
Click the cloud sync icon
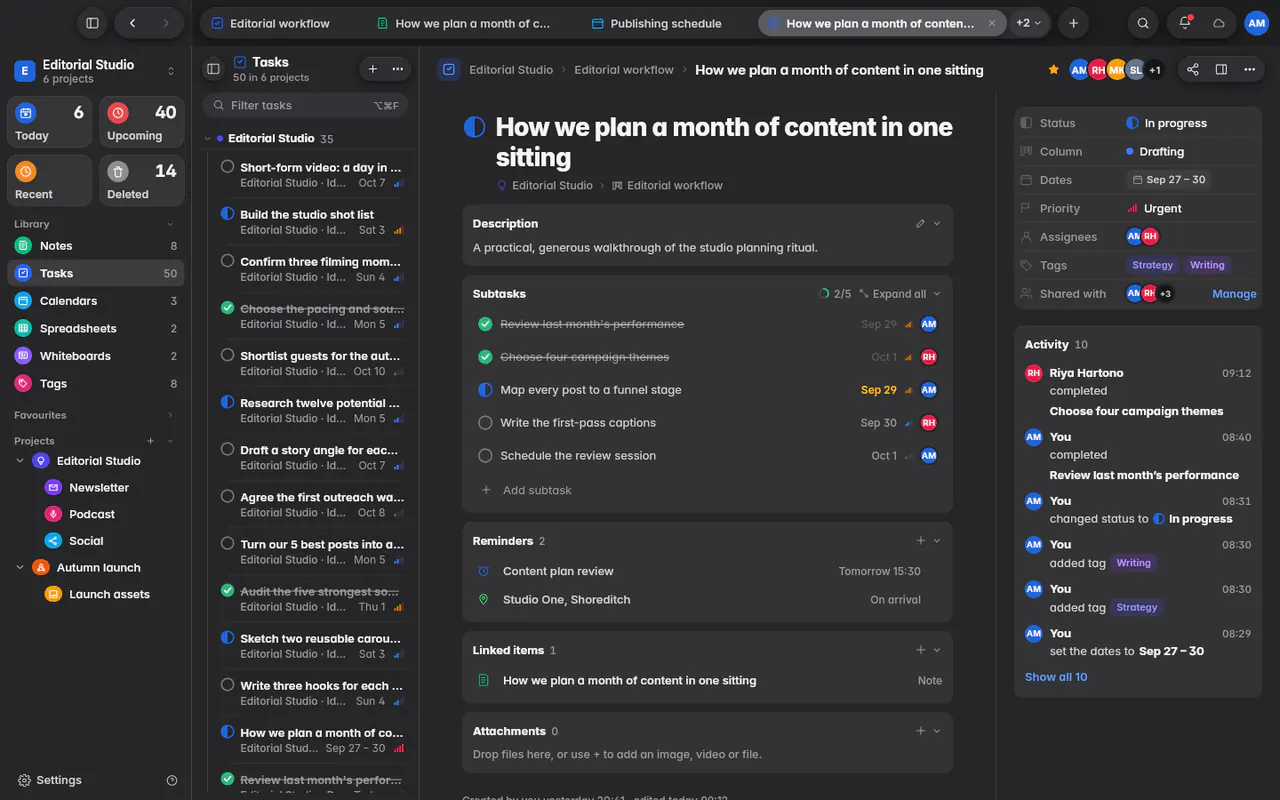pyautogui.click(x=1219, y=23)
